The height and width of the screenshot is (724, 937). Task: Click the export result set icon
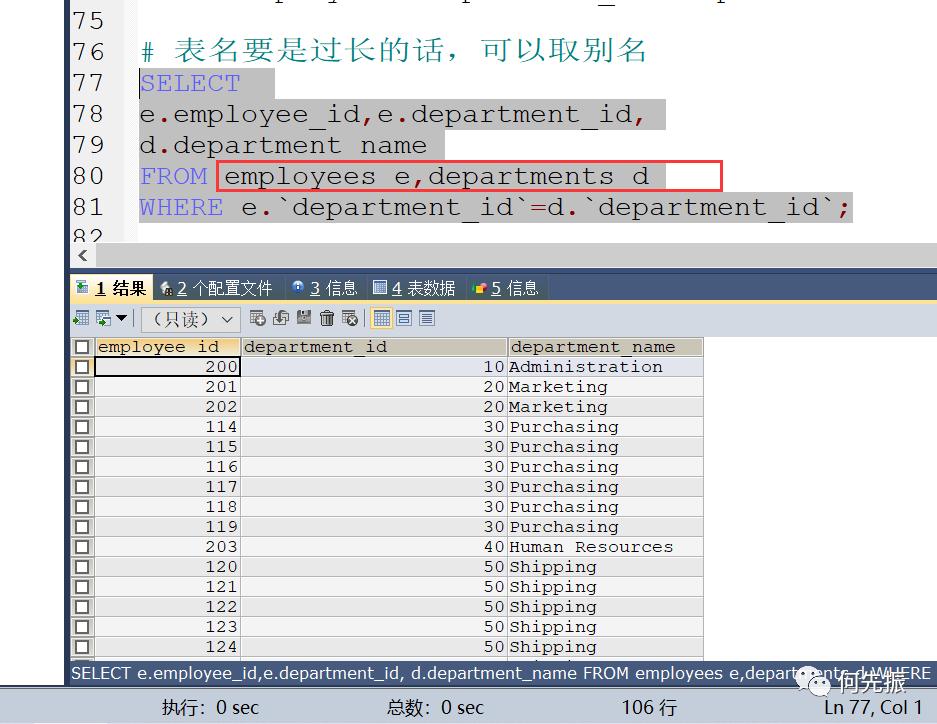(81, 318)
